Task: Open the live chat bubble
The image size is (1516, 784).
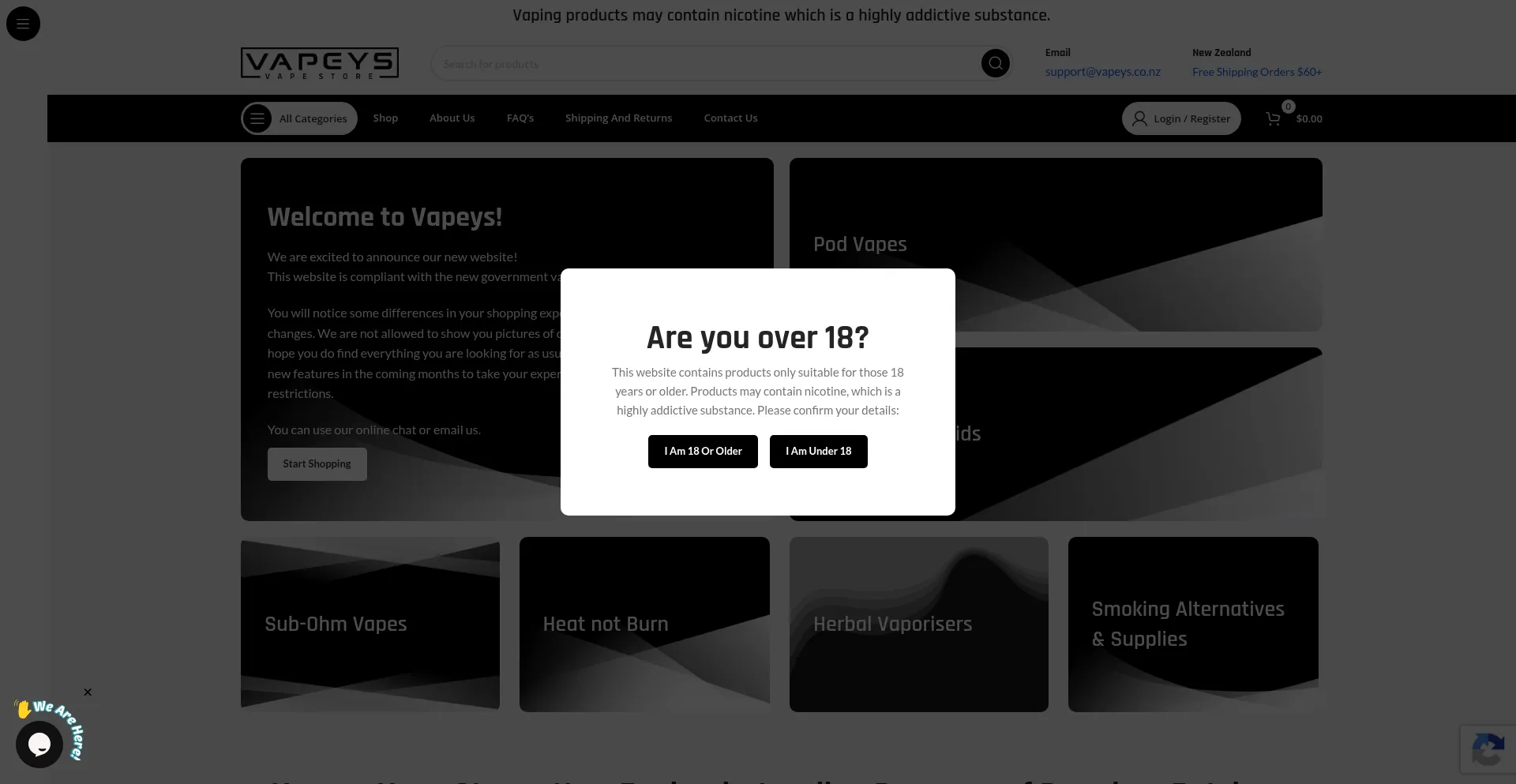Action: [x=39, y=744]
